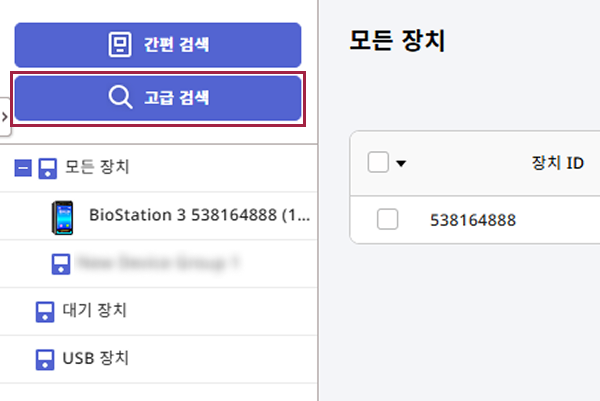
Task: Check the box for device 538164888
Action: click(x=388, y=220)
